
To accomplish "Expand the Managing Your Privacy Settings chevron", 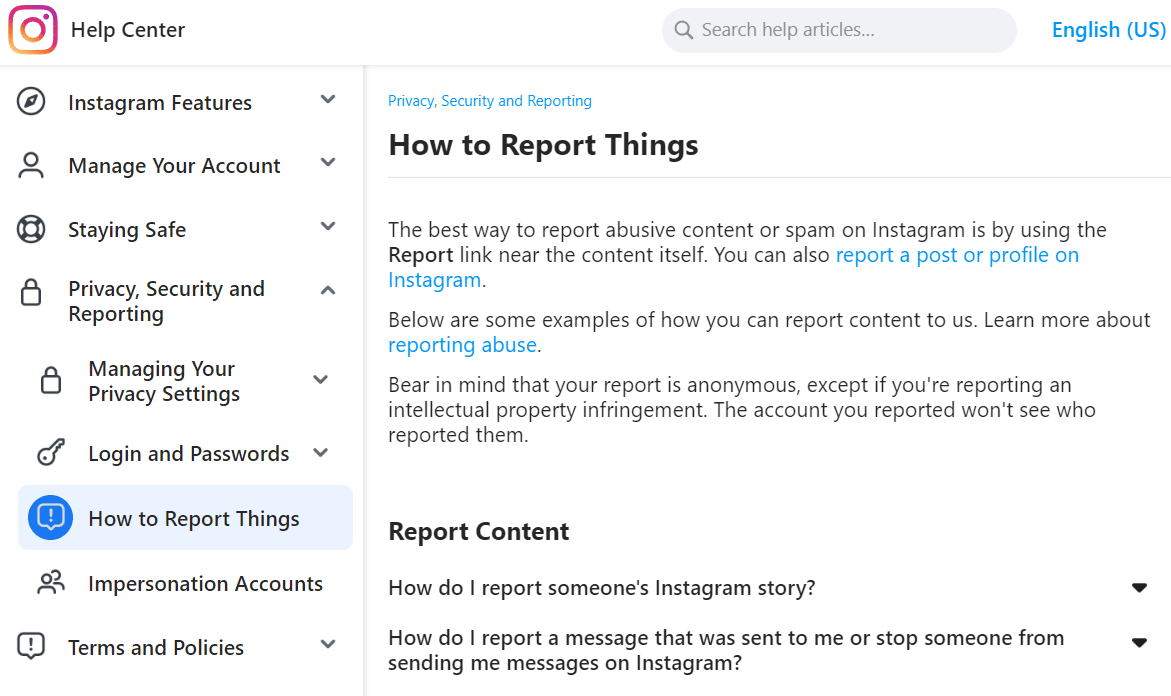I will [321, 379].
